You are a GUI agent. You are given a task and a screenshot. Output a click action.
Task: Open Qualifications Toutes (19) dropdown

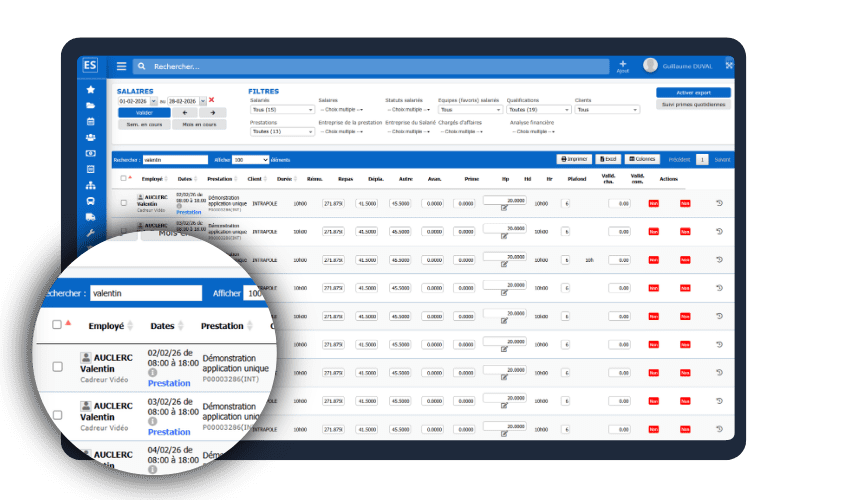tap(539, 110)
